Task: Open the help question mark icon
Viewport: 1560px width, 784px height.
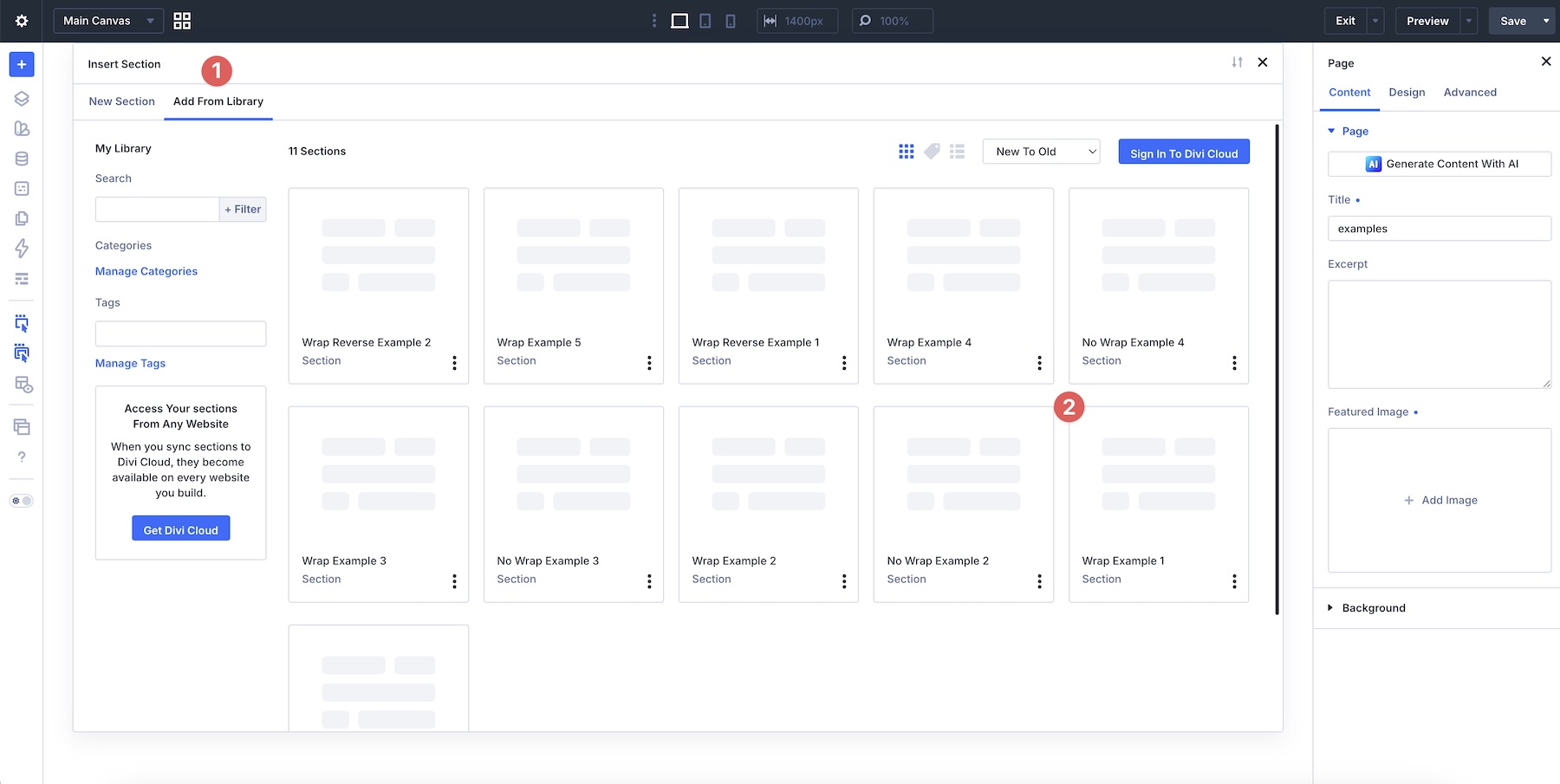Action: pyautogui.click(x=22, y=457)
